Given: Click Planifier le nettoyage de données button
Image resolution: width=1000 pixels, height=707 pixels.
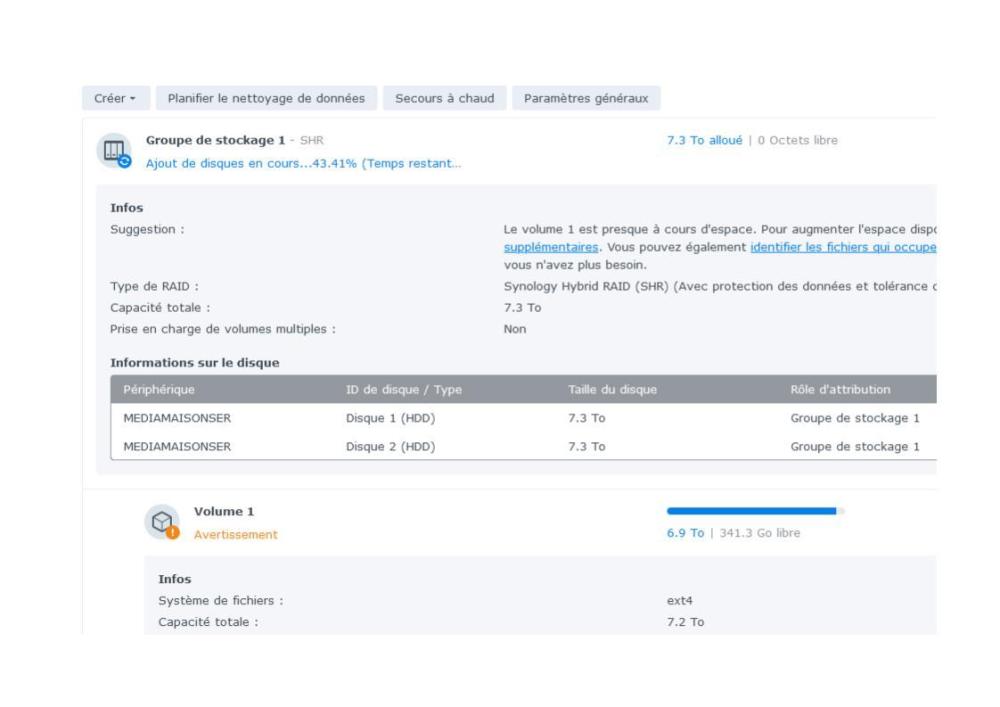Looking at the screenshot, I should click(x=266, y=98).
